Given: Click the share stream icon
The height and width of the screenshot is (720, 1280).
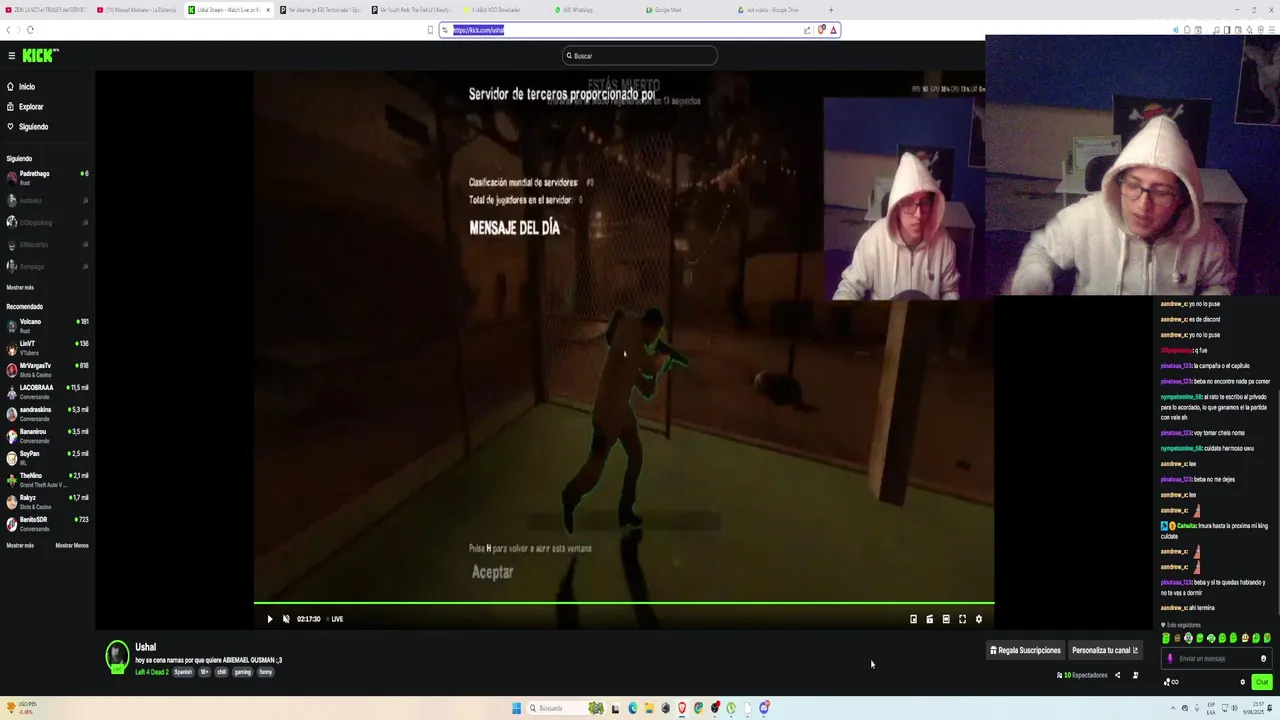Looking at the screenshot, I should tap(1118, 675).
